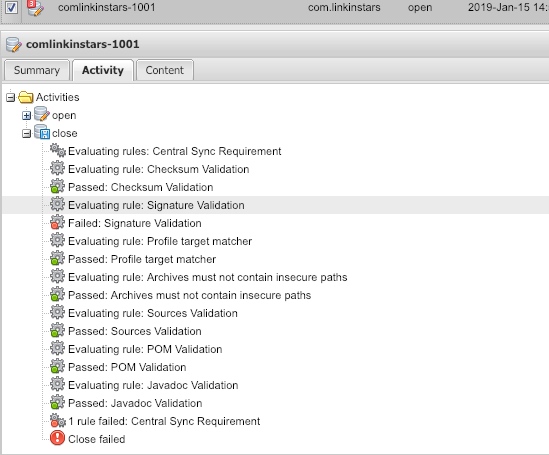This screenshot has height=455, width=549.
Task: Switch to the Content tab
Action: pyautogui.click(x=165, y=70)
